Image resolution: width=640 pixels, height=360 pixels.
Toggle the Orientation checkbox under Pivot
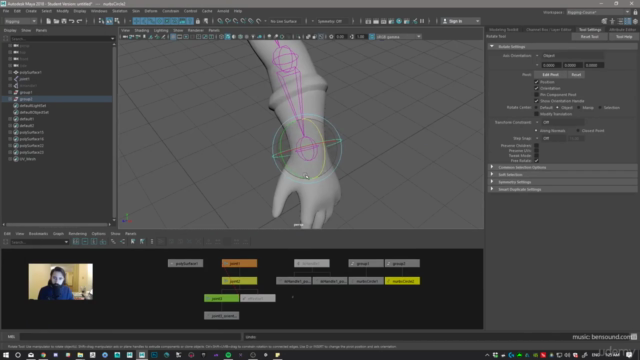tap(536, 88)
